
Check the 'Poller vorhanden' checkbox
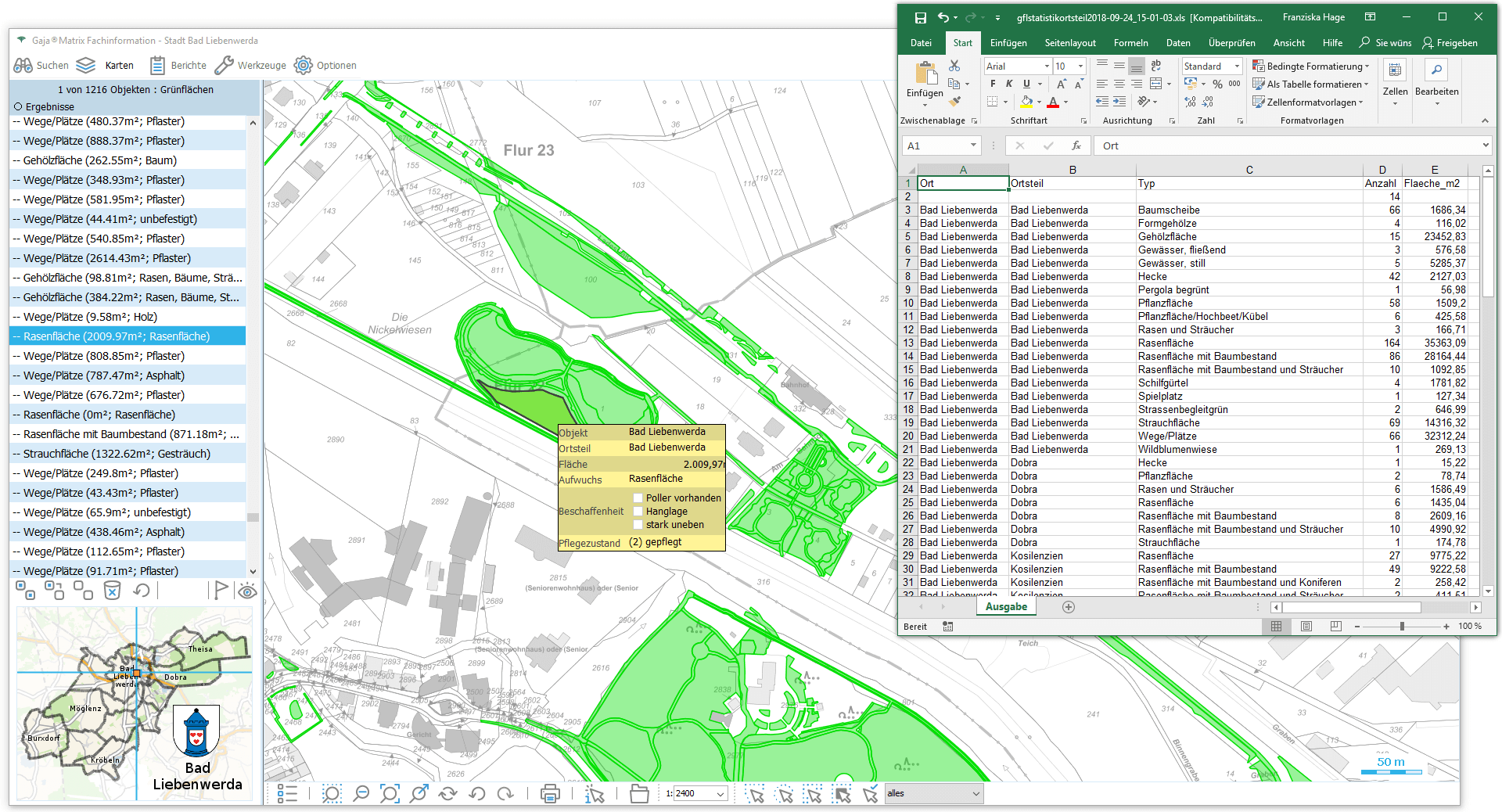click(638, 498)
